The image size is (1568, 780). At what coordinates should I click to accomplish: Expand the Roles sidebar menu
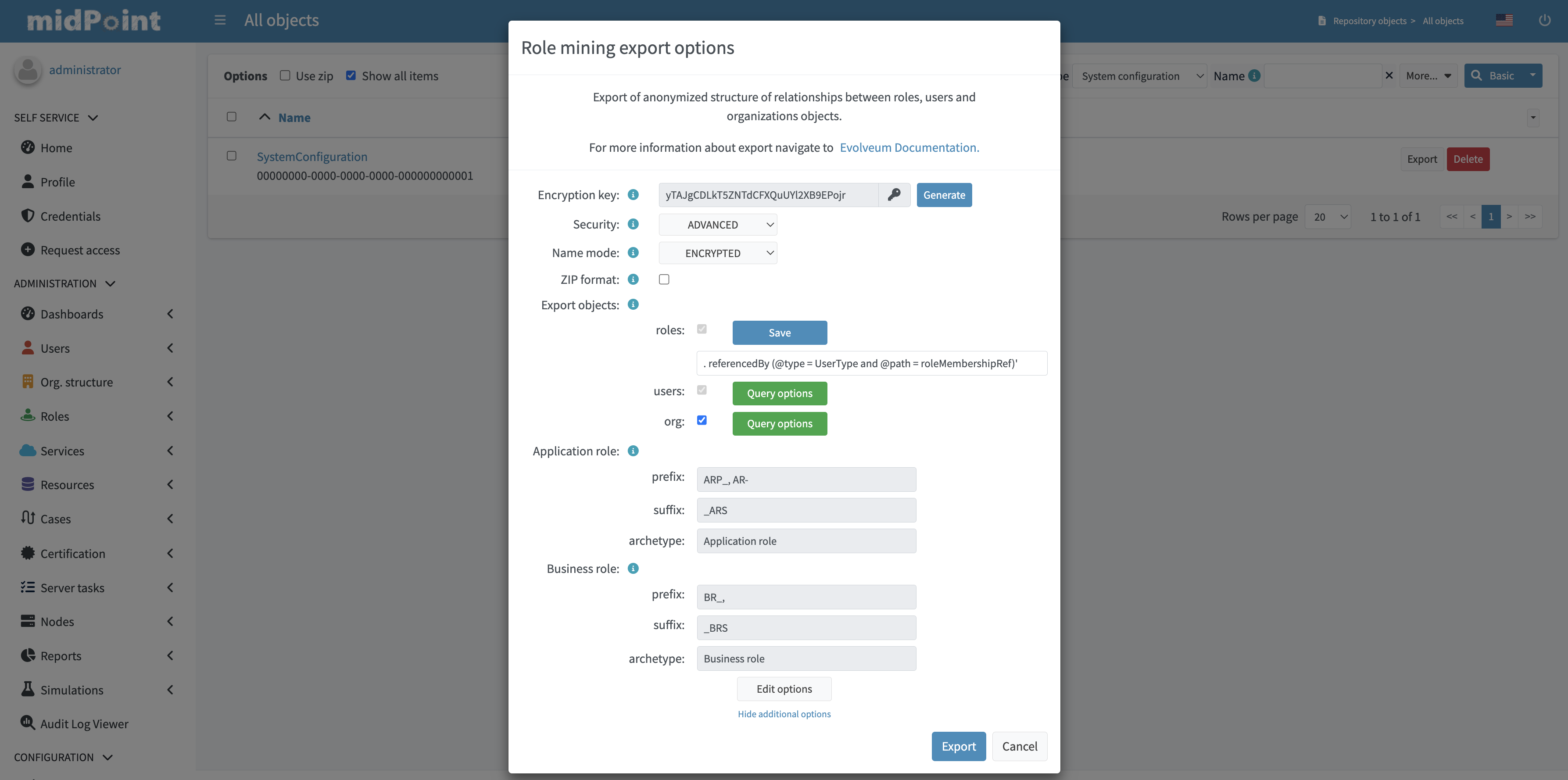[x=96, y=416]
